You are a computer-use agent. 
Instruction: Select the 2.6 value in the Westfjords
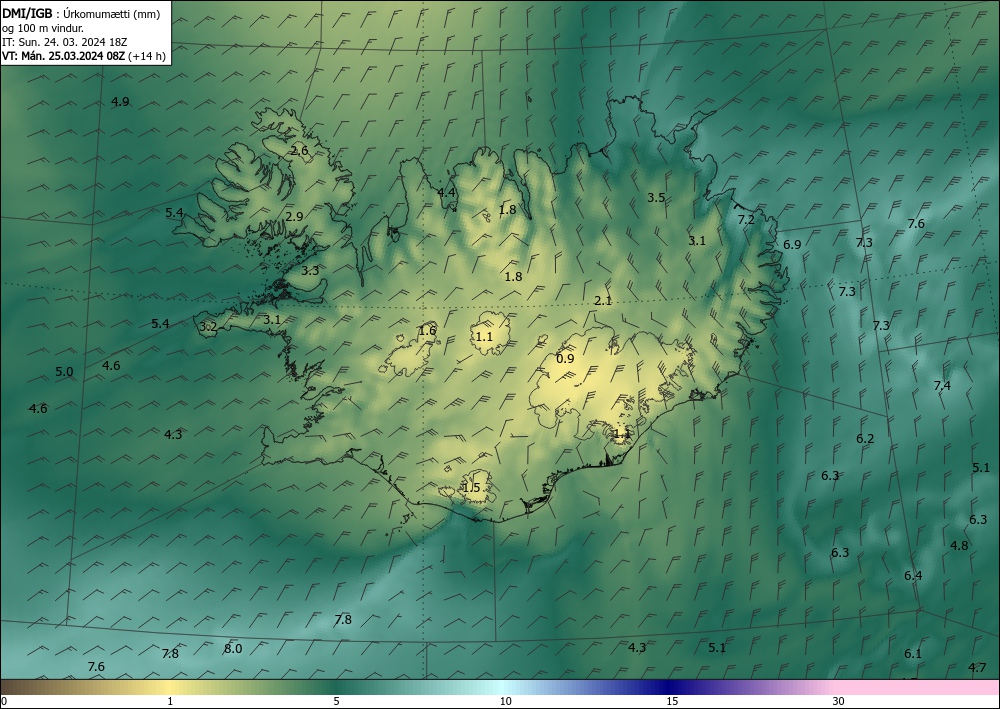coord(299,151)
